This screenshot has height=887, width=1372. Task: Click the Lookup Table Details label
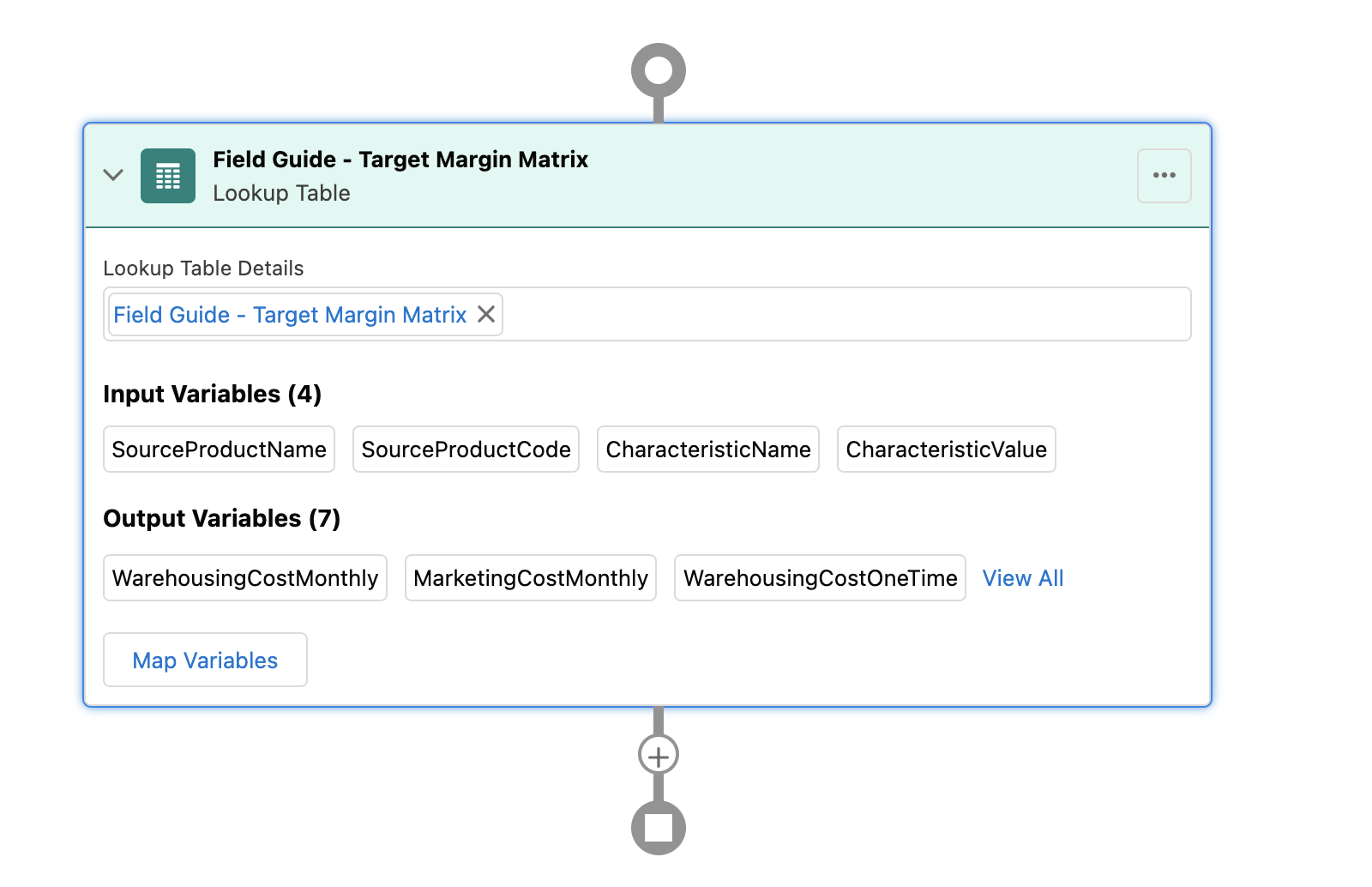(x=203, y=269)
